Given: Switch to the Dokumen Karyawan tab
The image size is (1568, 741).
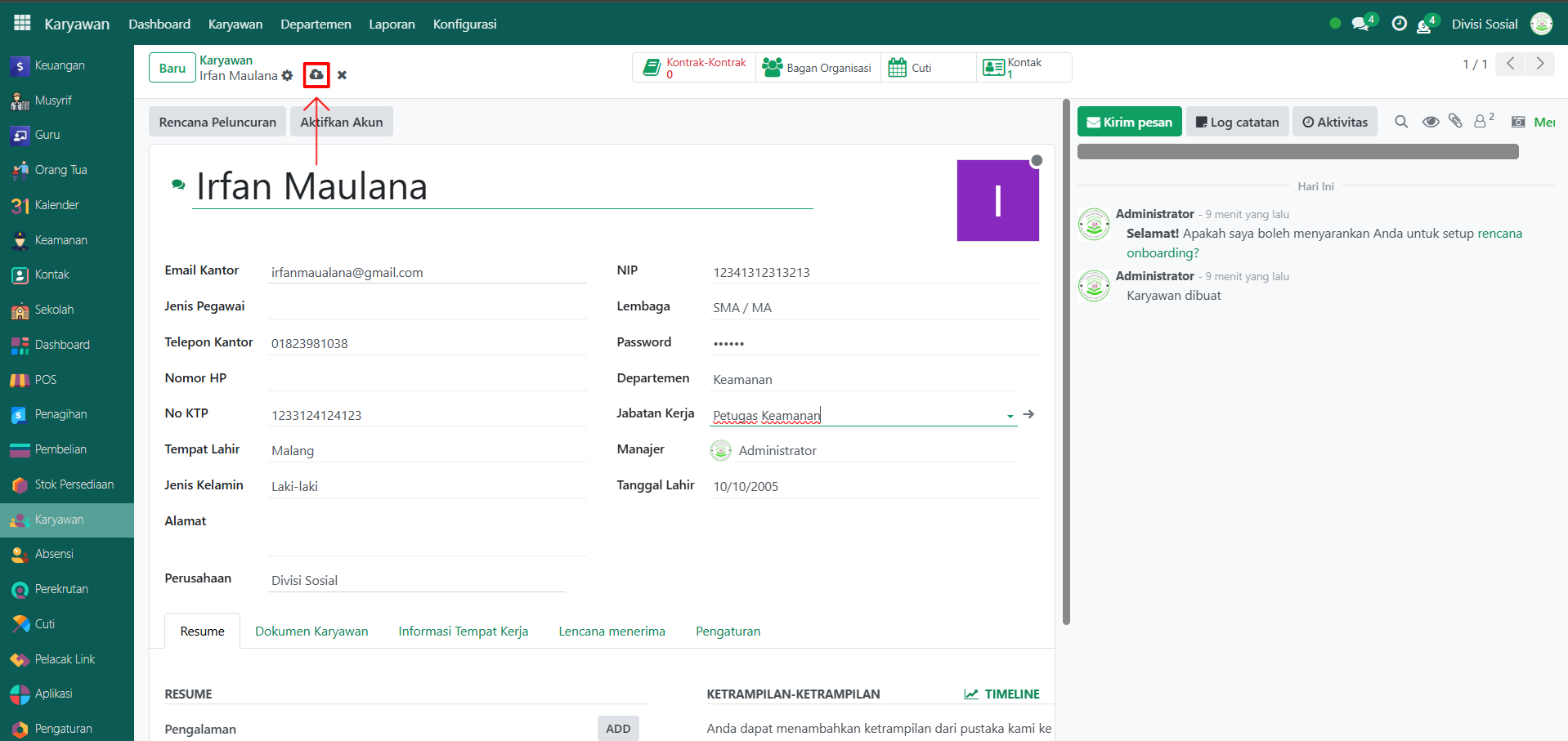Looking at the screenshot, I should click(311, 632).
